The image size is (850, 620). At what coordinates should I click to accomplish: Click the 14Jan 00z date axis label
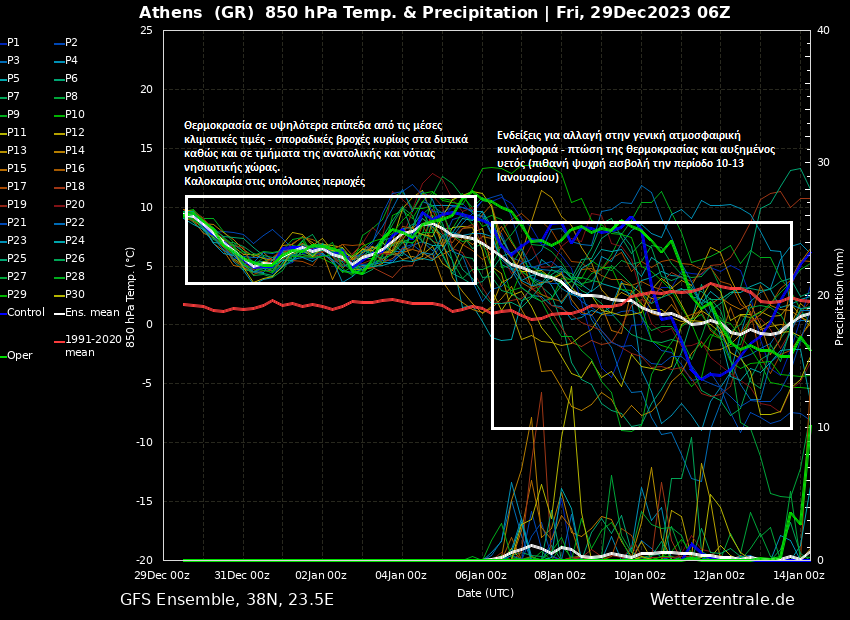click(797, 575)
